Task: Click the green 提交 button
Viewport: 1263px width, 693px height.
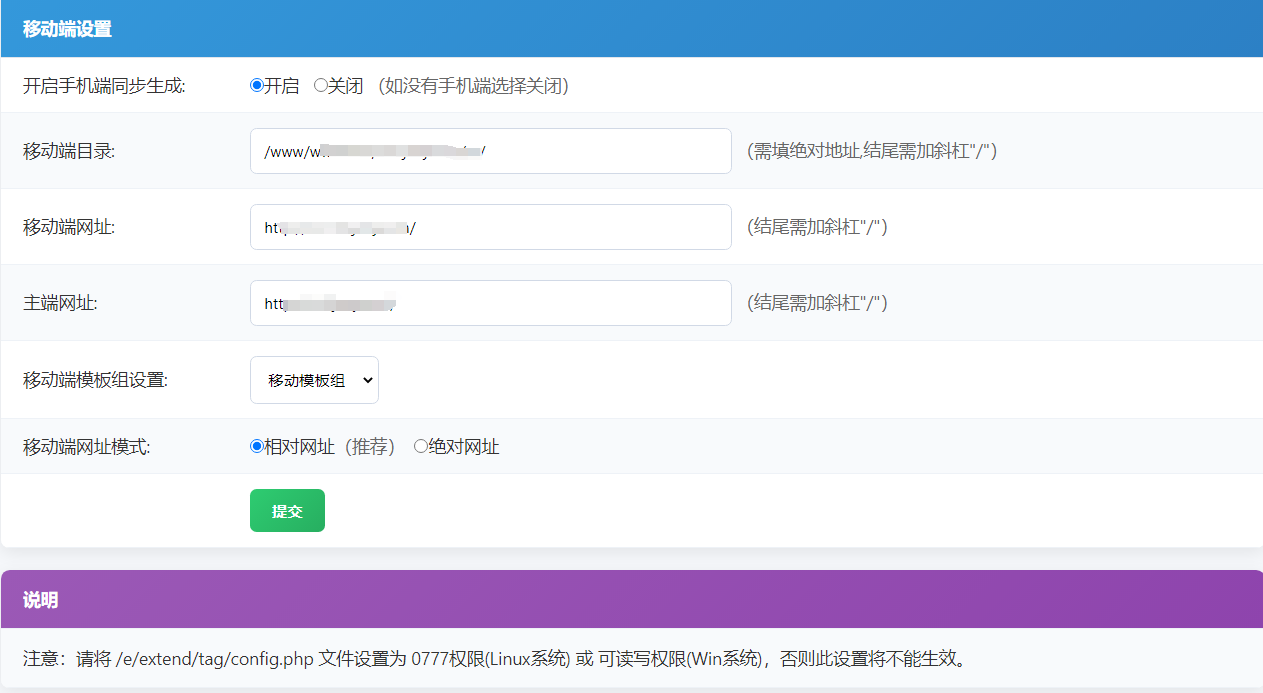Action: (287, 510)
